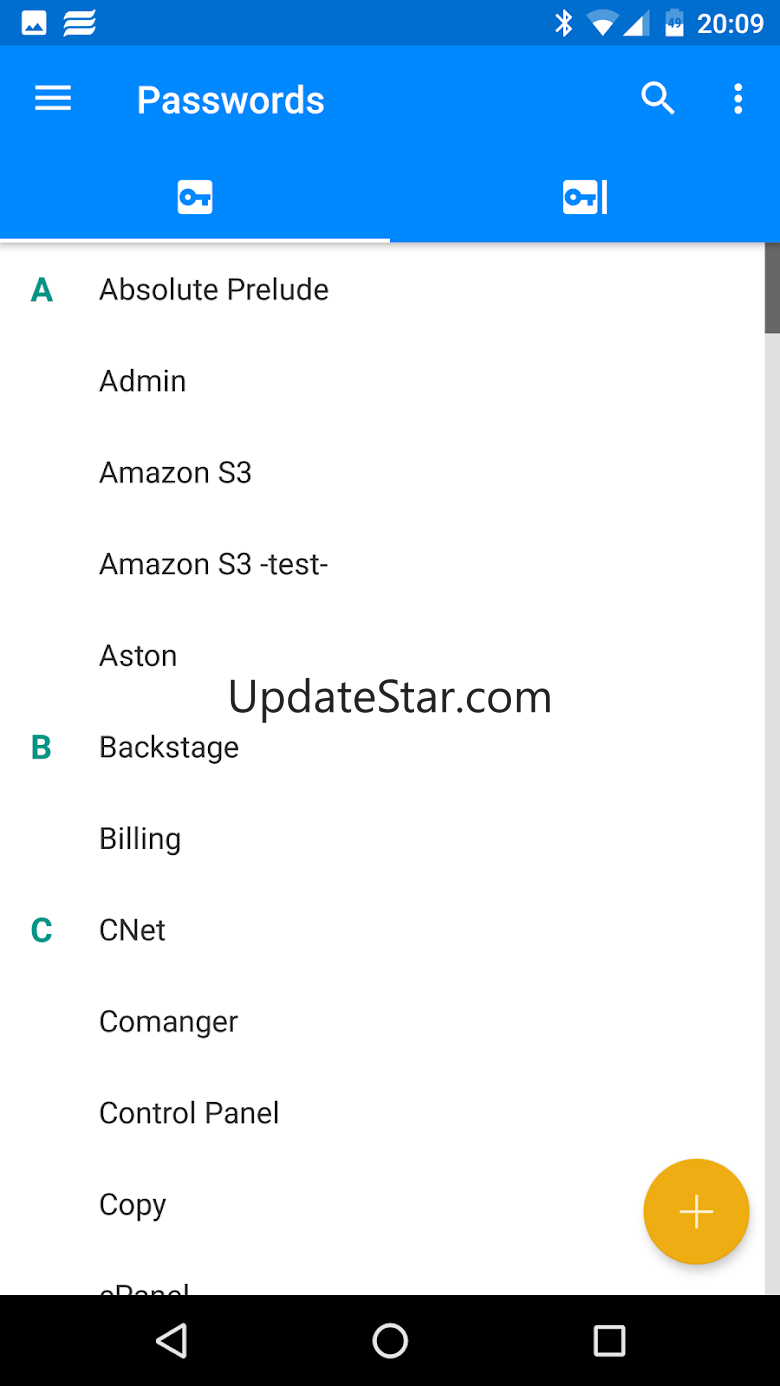Screen dimensions: 780x1386
Task: Tap the Android home circle button
Action: tap(390, 1341)
